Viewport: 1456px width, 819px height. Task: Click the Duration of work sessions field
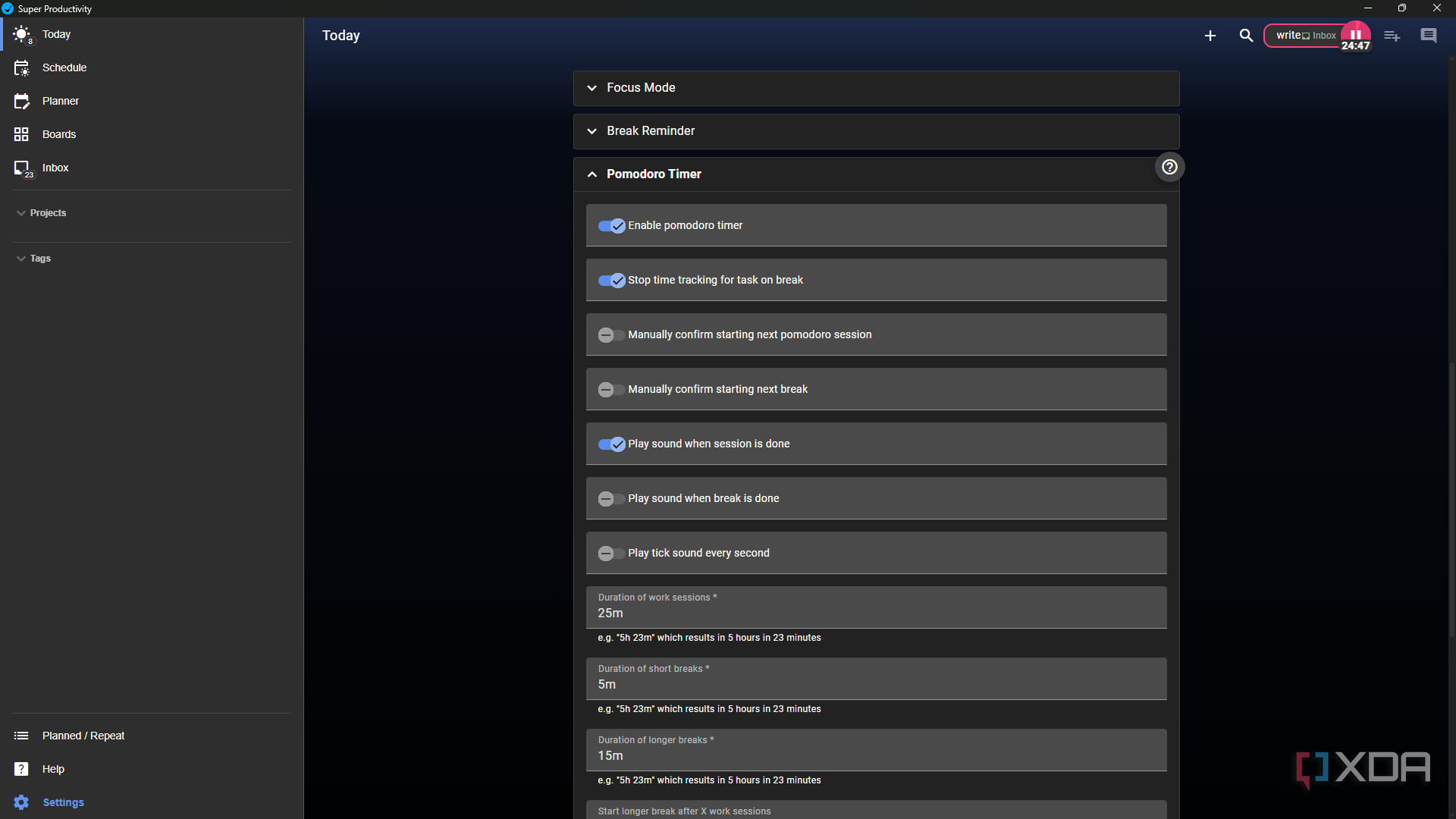point(876,607)
